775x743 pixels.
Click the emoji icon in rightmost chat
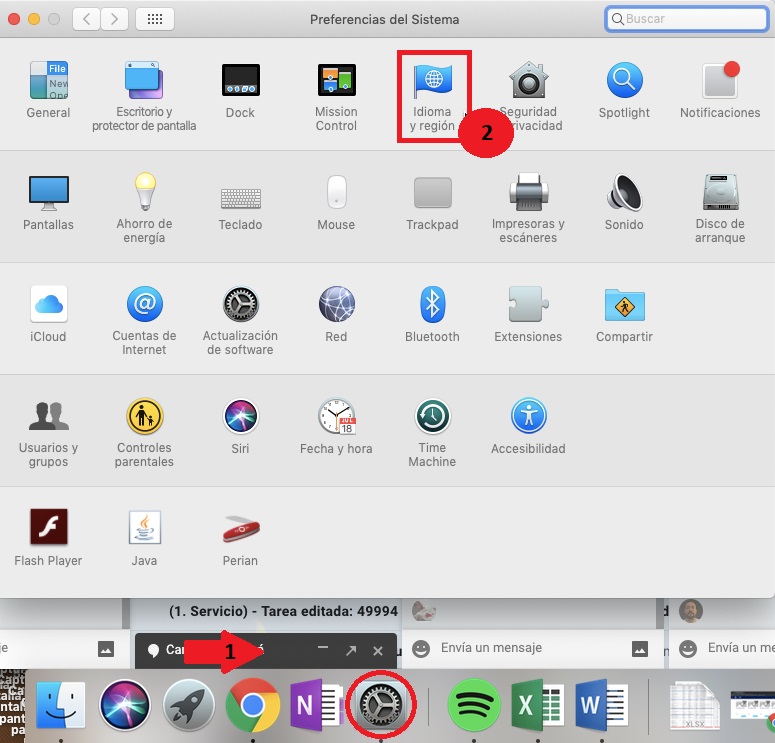pyautogui.click(x=688, y=649)
